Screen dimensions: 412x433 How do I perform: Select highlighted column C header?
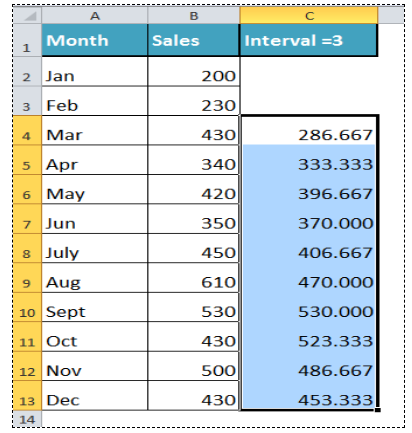[309, 16]
